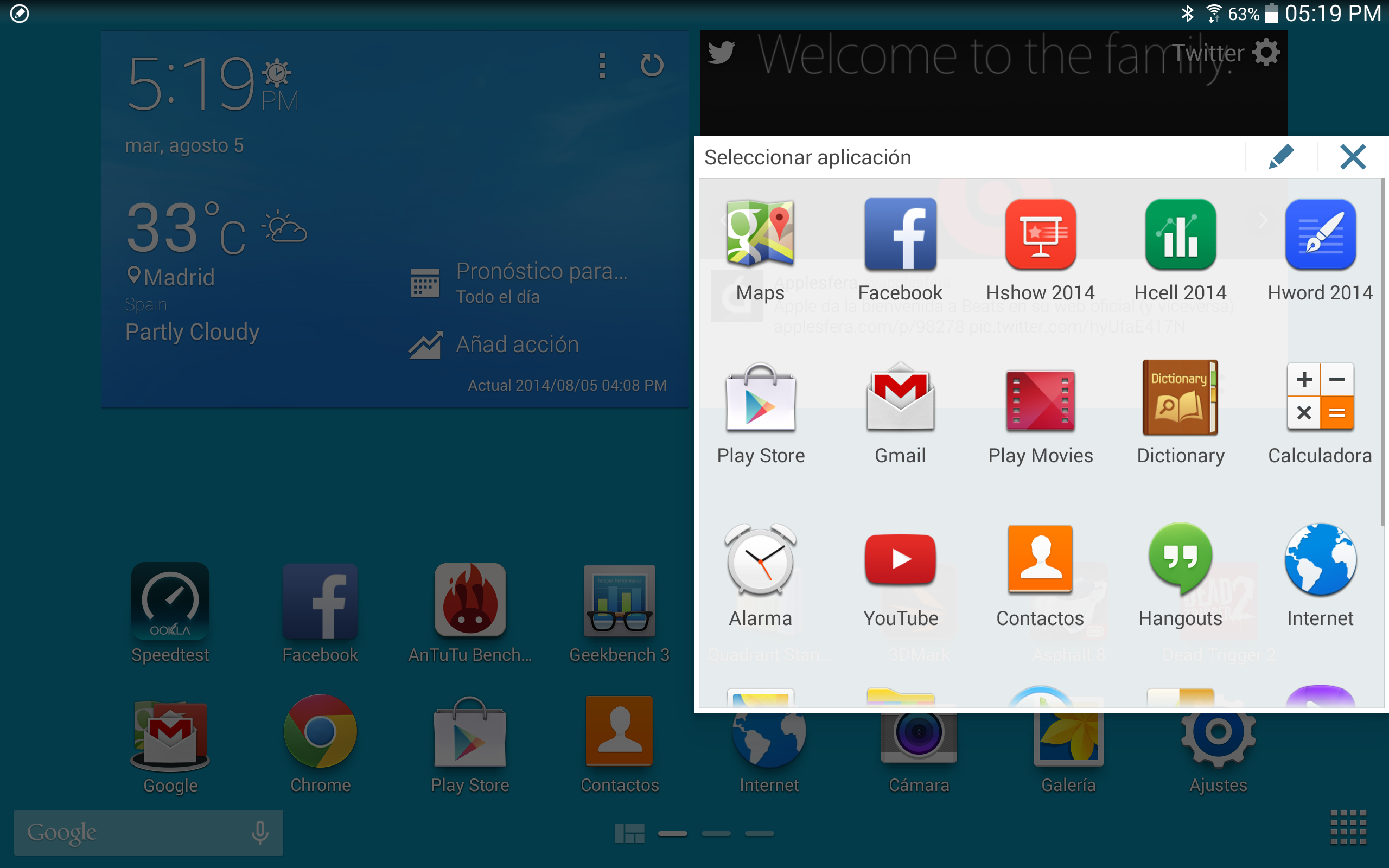Refresh the weather widget
1389x868 pixels.
[x=652, y=65]
